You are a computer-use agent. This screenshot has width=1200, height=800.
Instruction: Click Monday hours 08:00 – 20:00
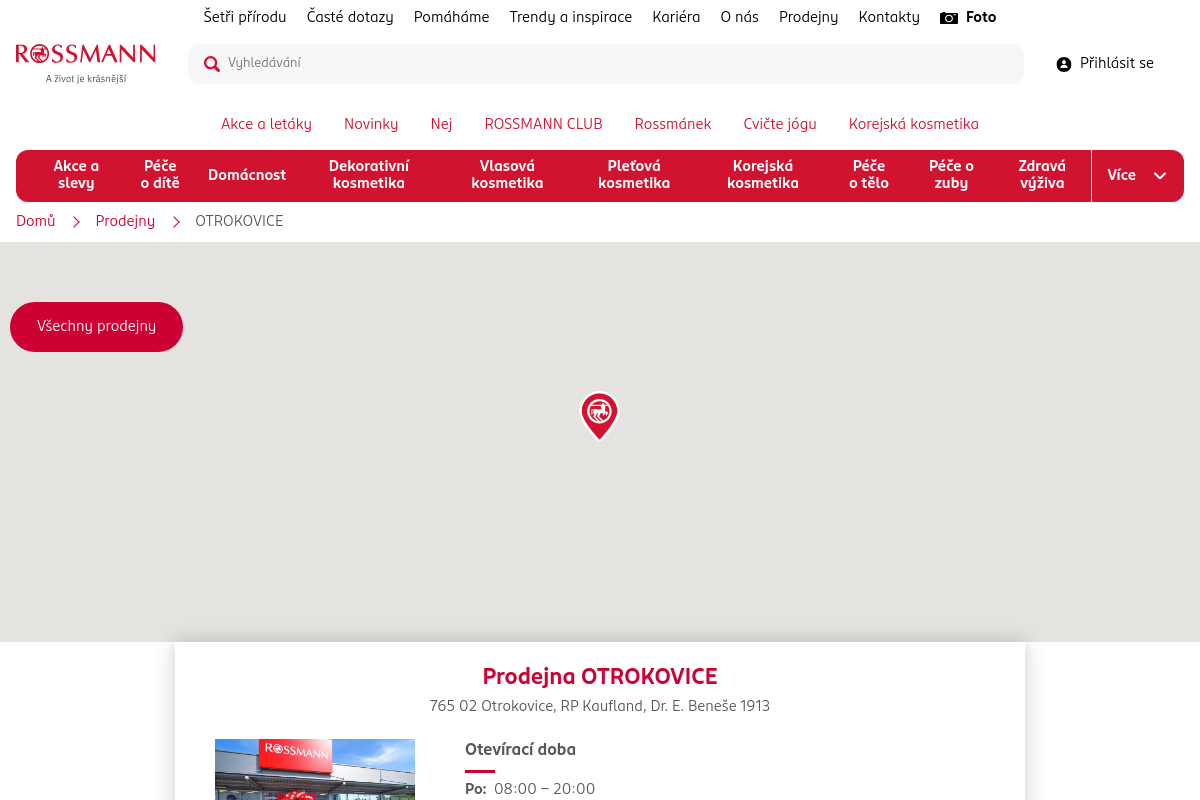544,789
